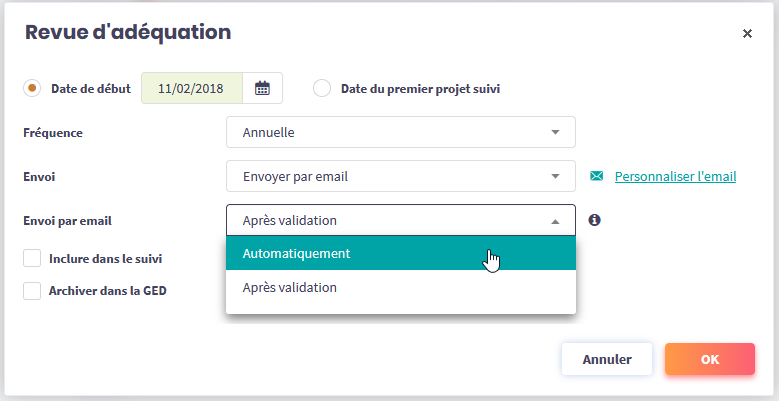Open the calendar date picker icon
The image size is (779, 402).
tap(262, 88)
